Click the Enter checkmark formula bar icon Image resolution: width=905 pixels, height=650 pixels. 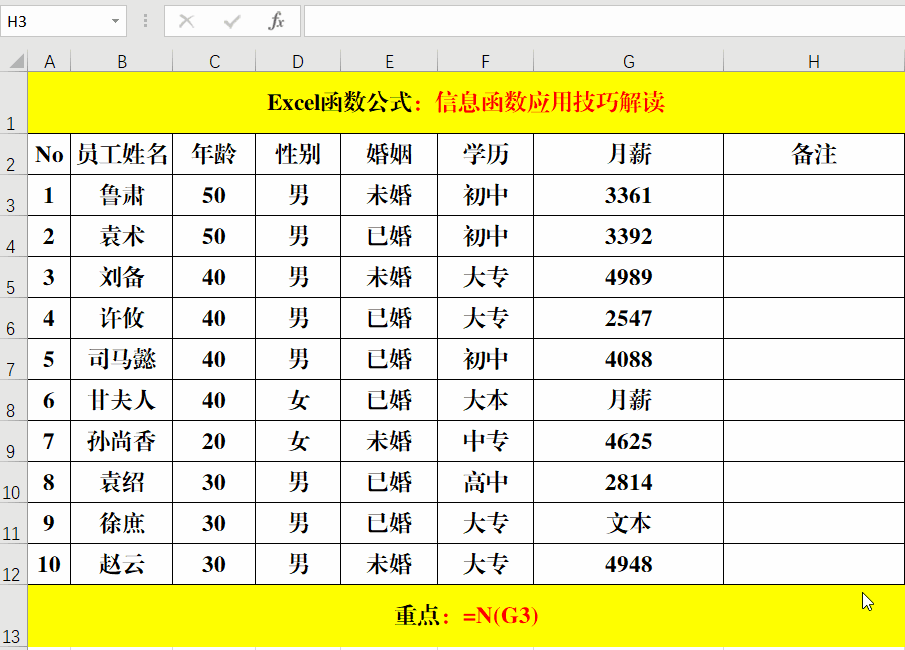click(232, 21)
